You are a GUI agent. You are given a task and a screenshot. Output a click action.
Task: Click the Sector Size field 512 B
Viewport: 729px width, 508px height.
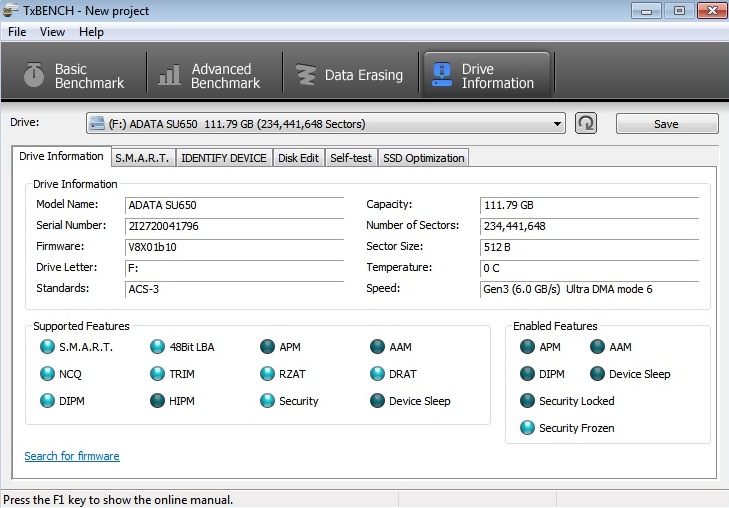click(x=590, y=247)
